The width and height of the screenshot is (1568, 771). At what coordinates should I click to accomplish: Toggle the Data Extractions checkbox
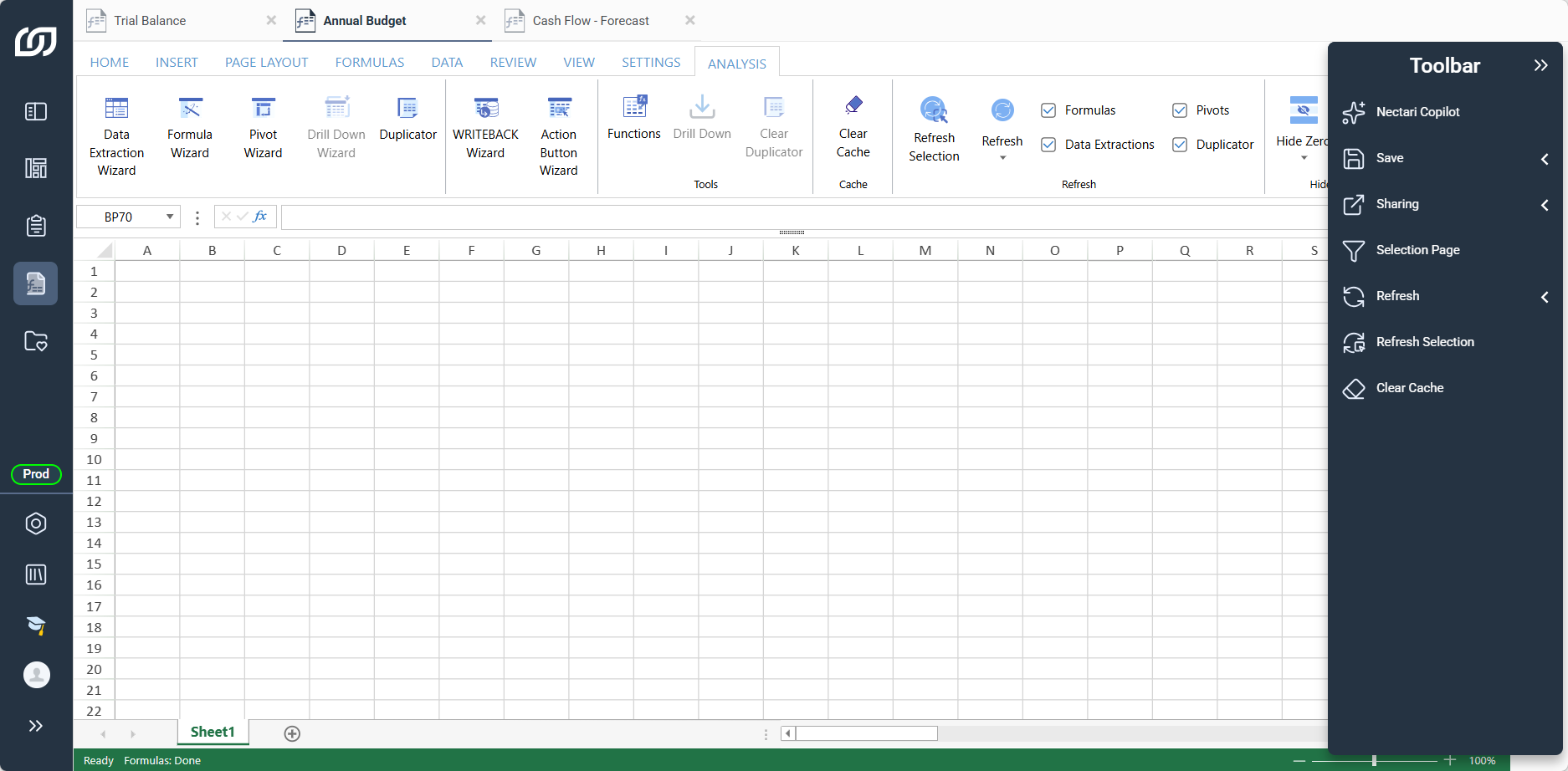(1048, 145)
